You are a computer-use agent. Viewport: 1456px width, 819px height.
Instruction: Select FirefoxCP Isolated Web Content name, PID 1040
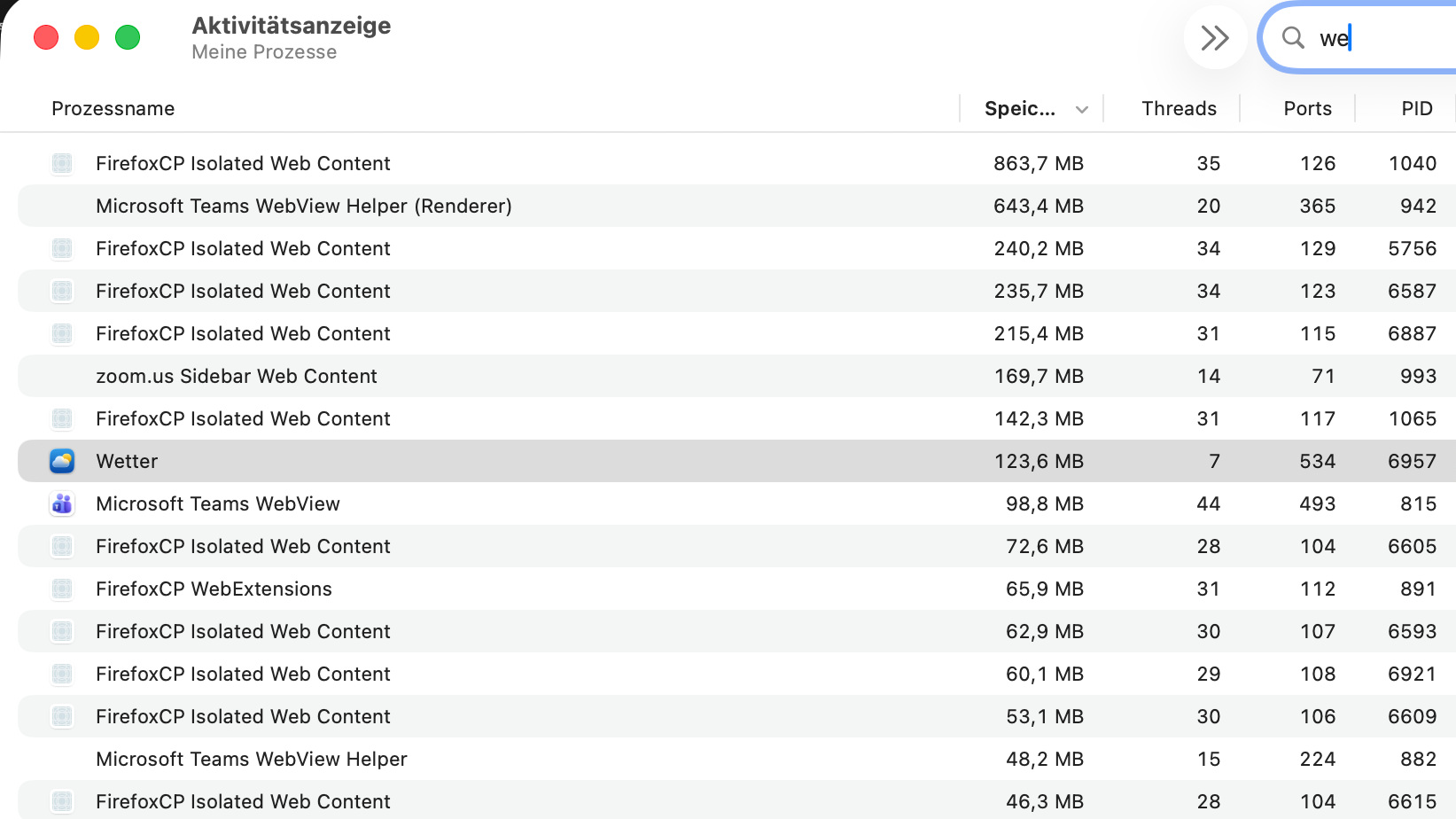click(243, 163)
